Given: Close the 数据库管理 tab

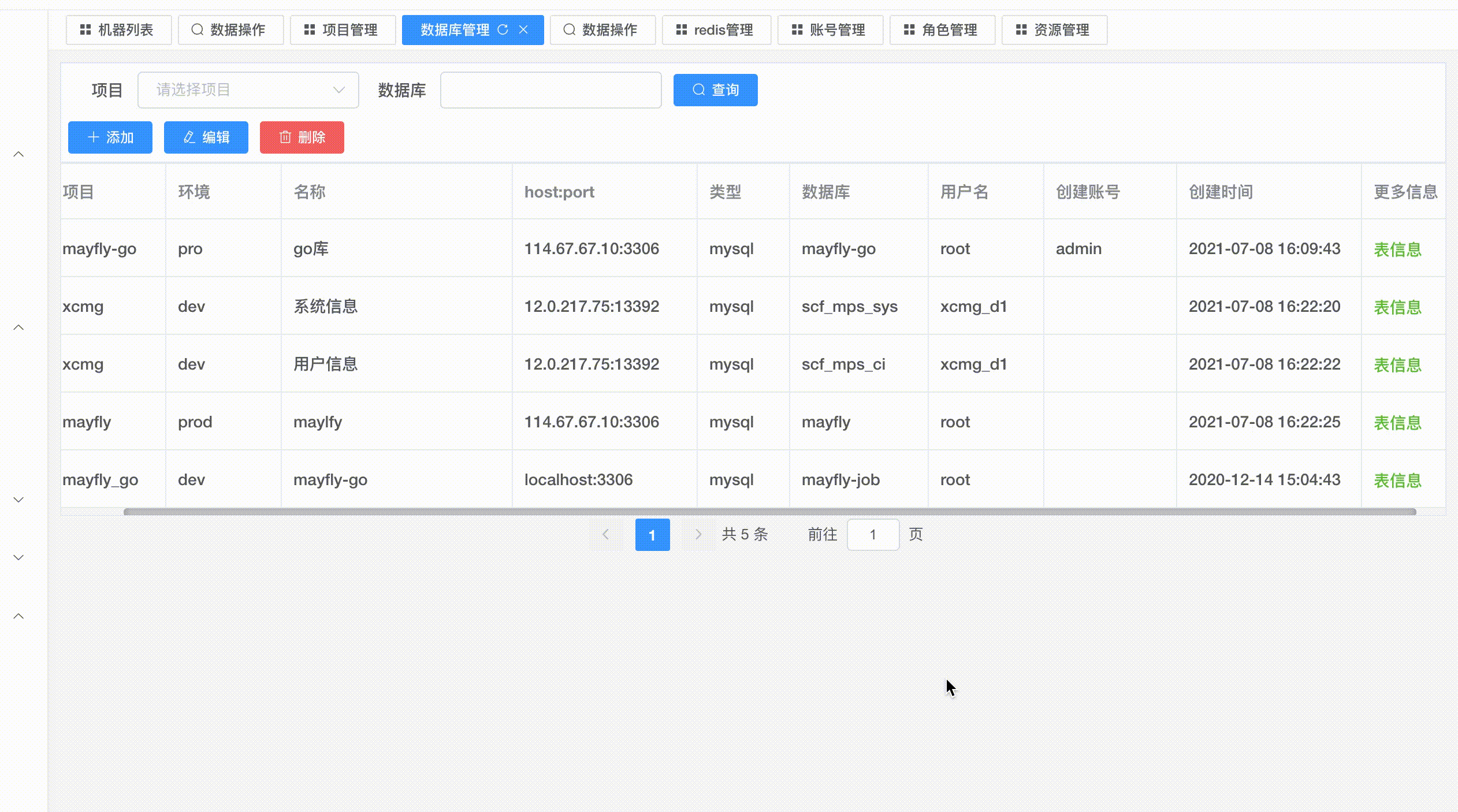Looking at the screenshot, I should 525,29.
